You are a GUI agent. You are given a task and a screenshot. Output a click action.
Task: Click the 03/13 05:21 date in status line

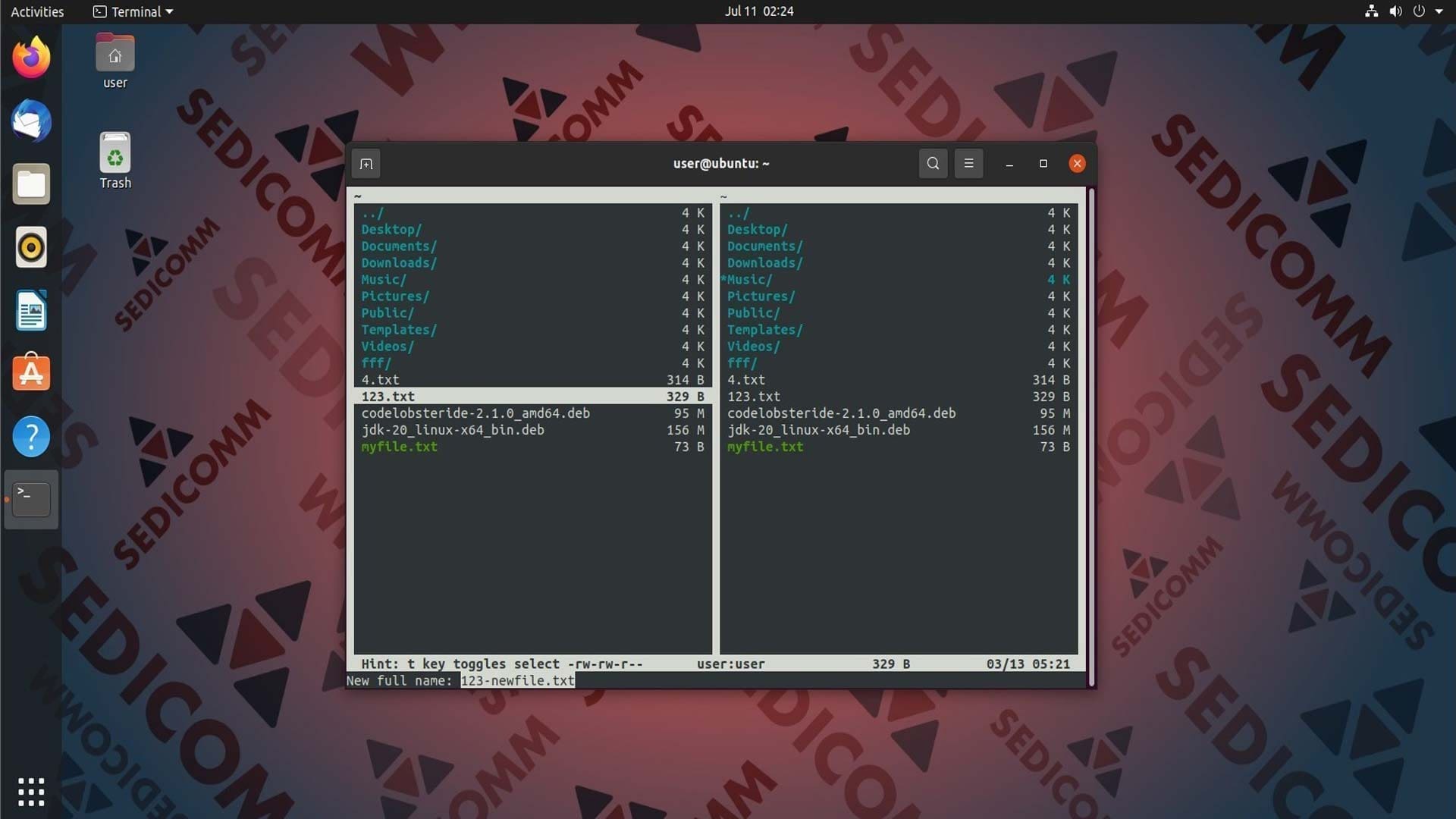pyautogui.click(x=1028, y=664)
